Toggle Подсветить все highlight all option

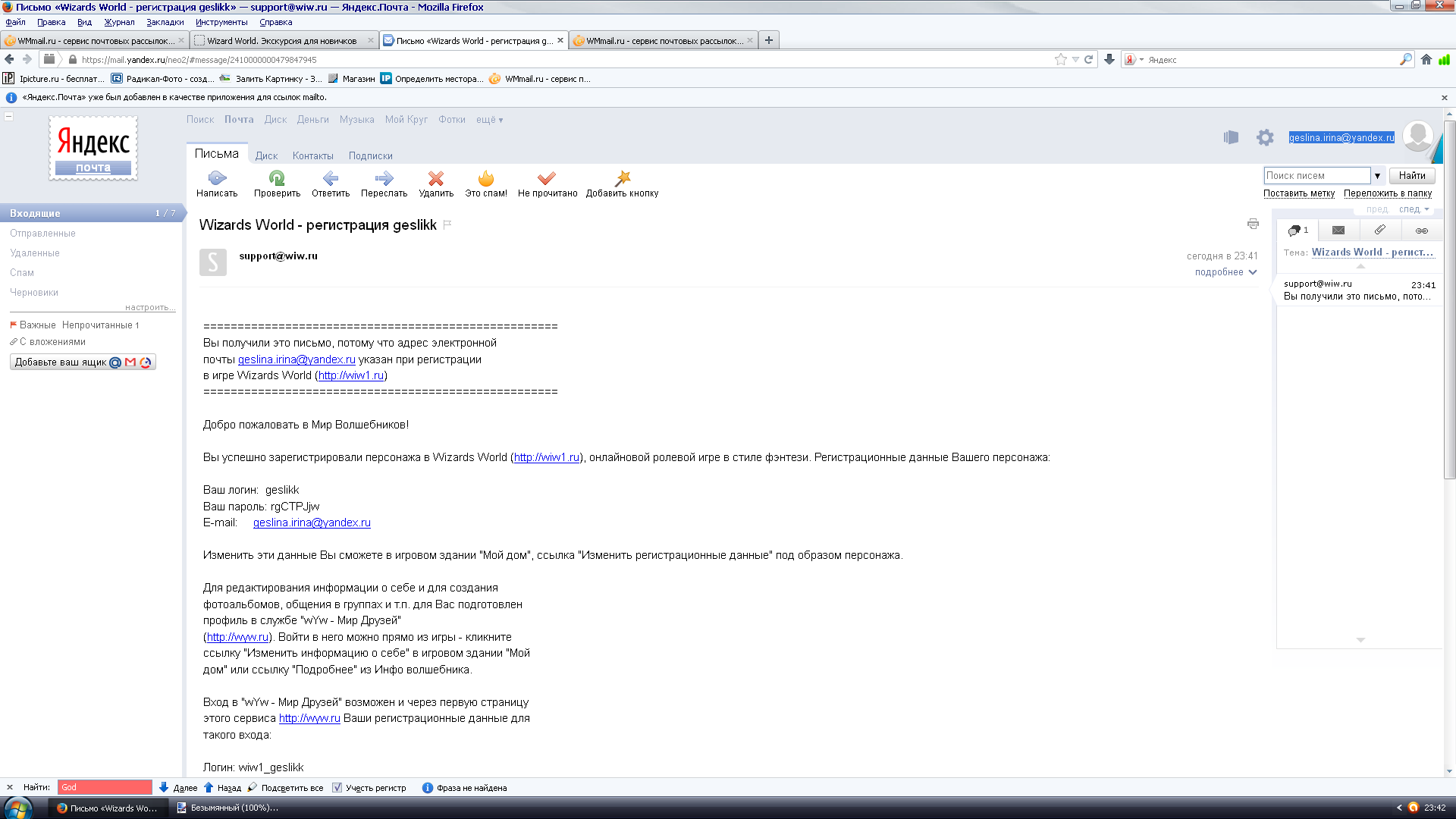point(285,788)
